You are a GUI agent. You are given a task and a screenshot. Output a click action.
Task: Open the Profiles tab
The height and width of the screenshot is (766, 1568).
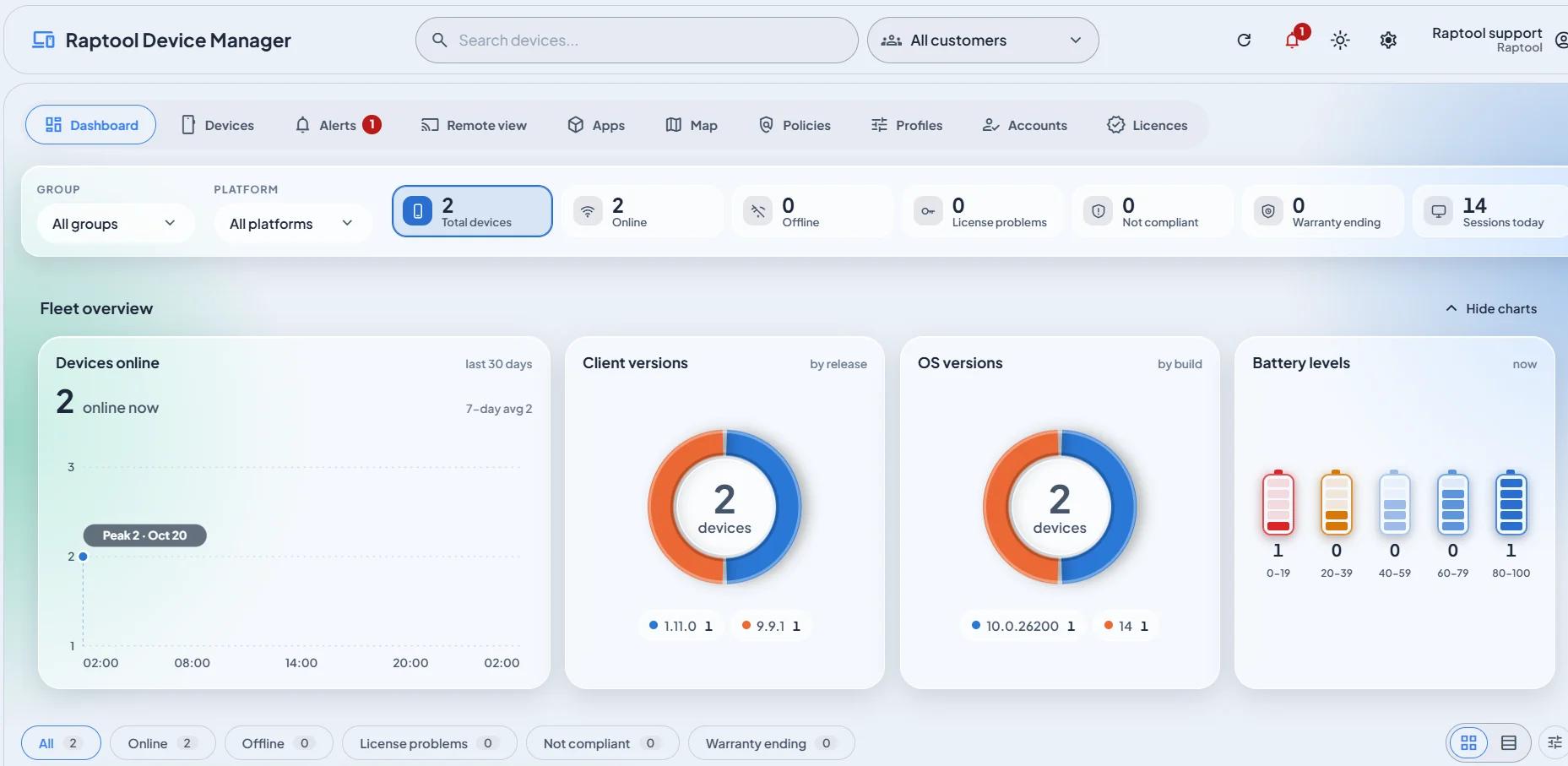907,125
